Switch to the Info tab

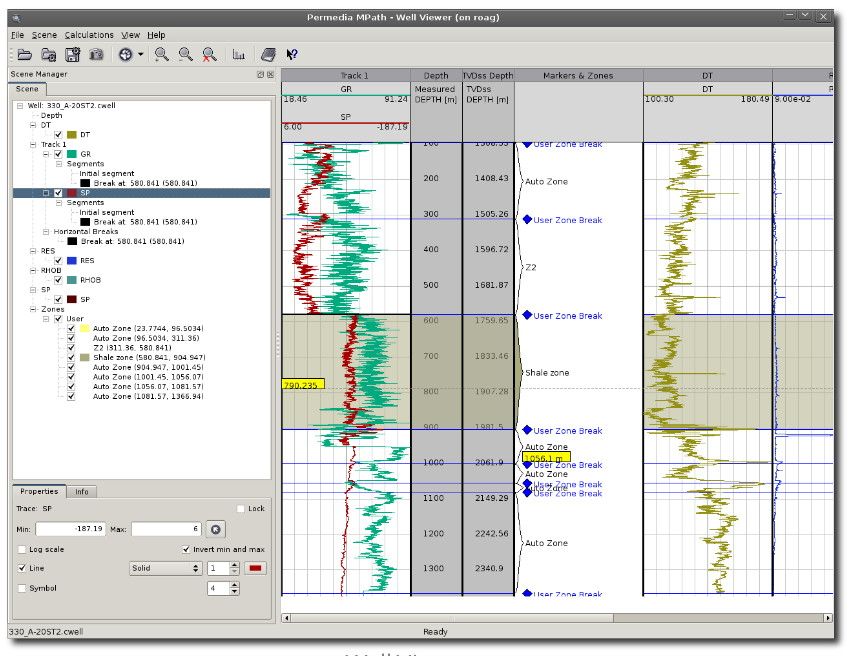82,492
